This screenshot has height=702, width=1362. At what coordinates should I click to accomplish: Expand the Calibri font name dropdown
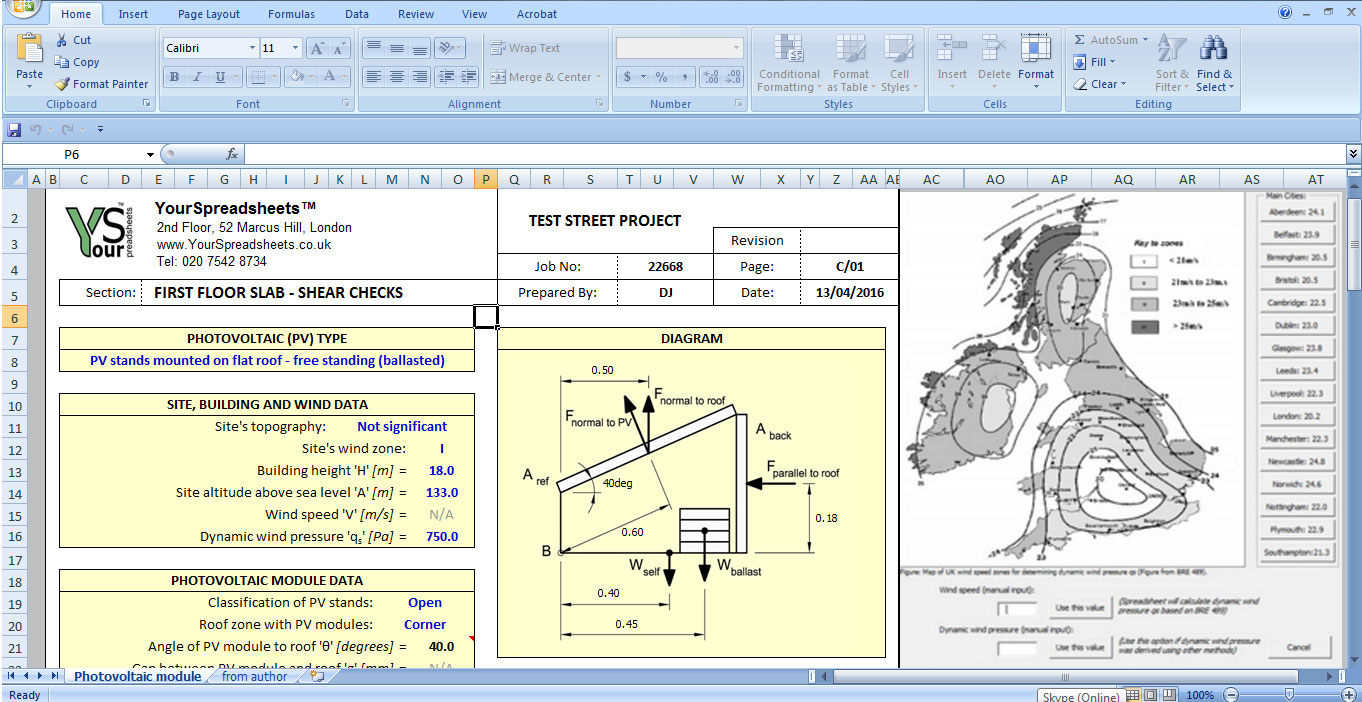(x=252, y=48)
